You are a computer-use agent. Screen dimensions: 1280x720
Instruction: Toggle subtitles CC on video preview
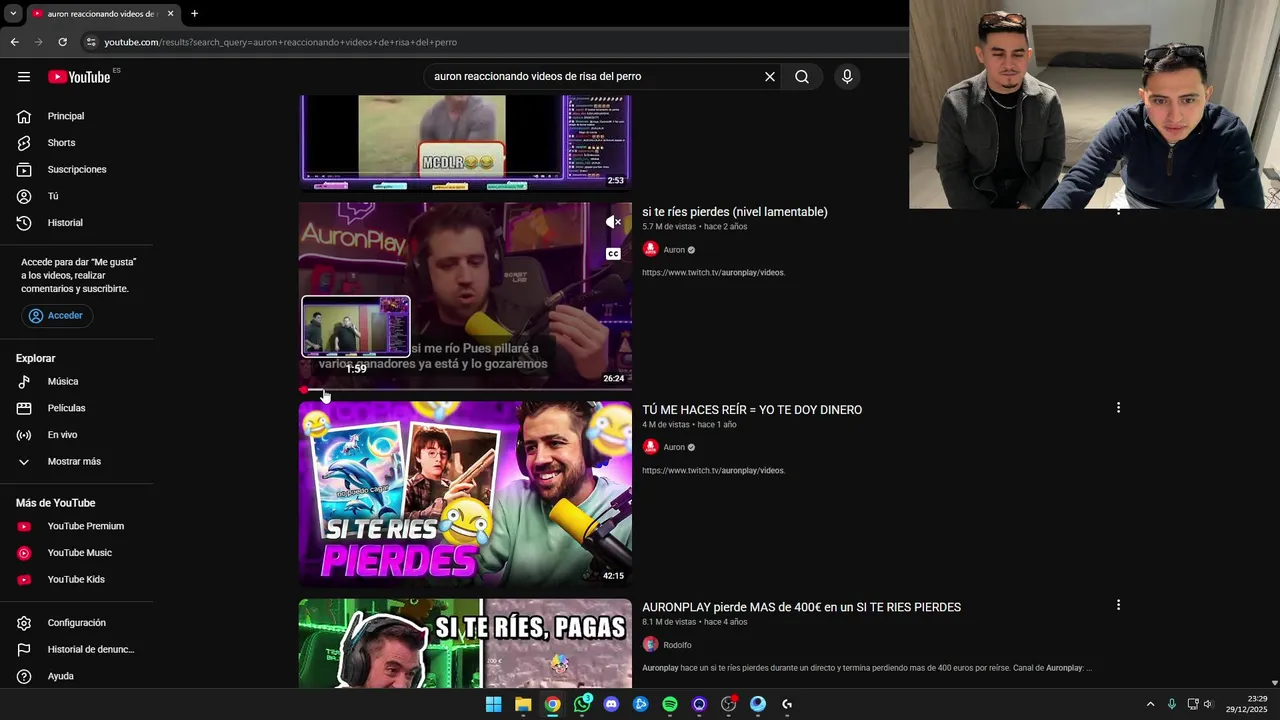click(613, 254)
